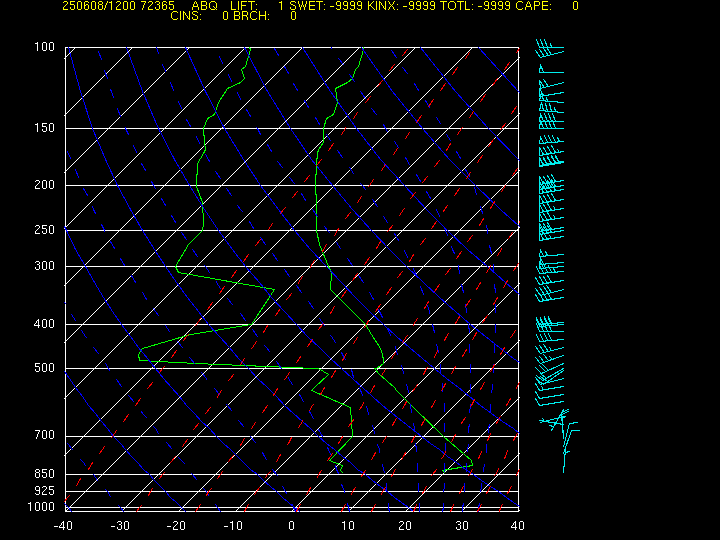Click the -9999 value after SWET:
720x540 pixels.
coord(347,6)
